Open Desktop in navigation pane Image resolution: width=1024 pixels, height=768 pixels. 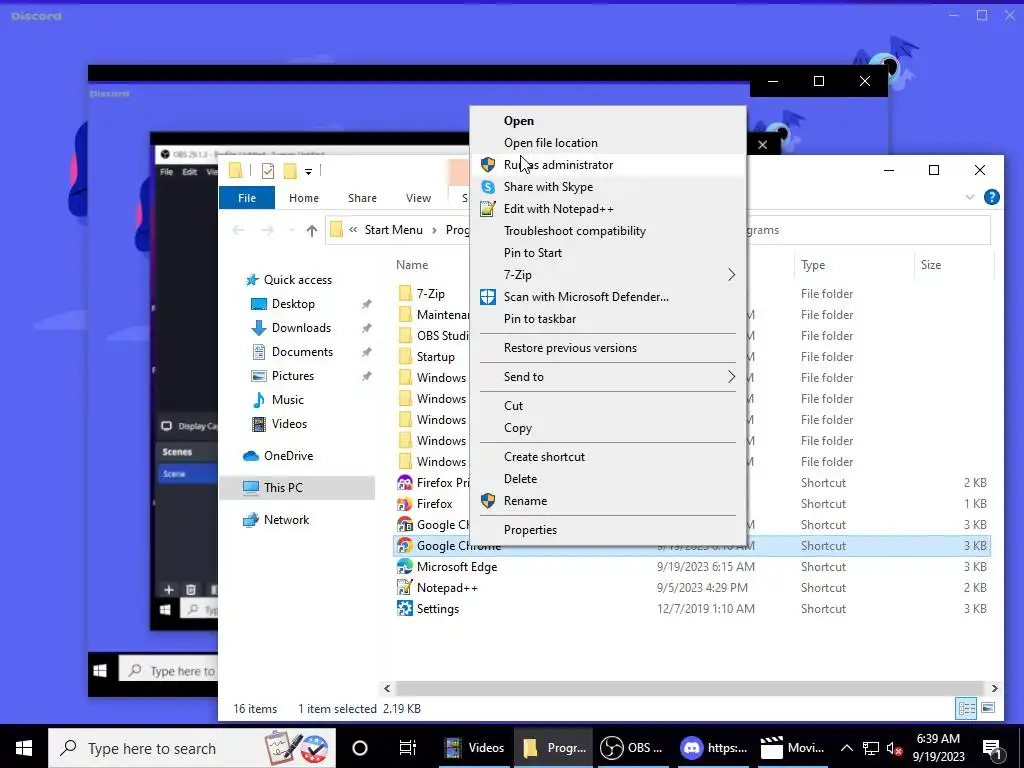(x=293, y=304)
